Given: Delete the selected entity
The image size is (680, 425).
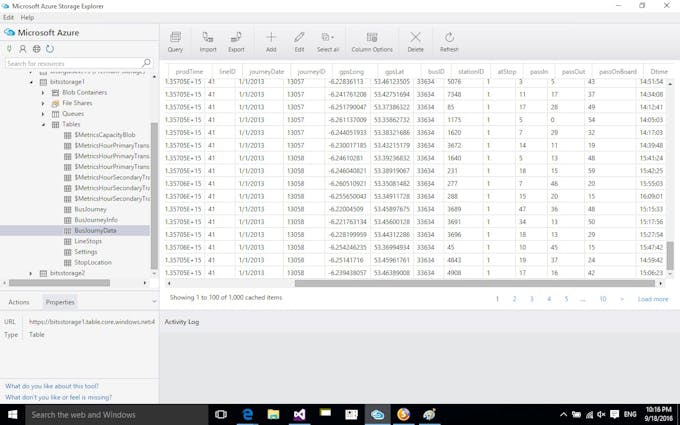Looking at the screenshot, I should click(415, 42).
